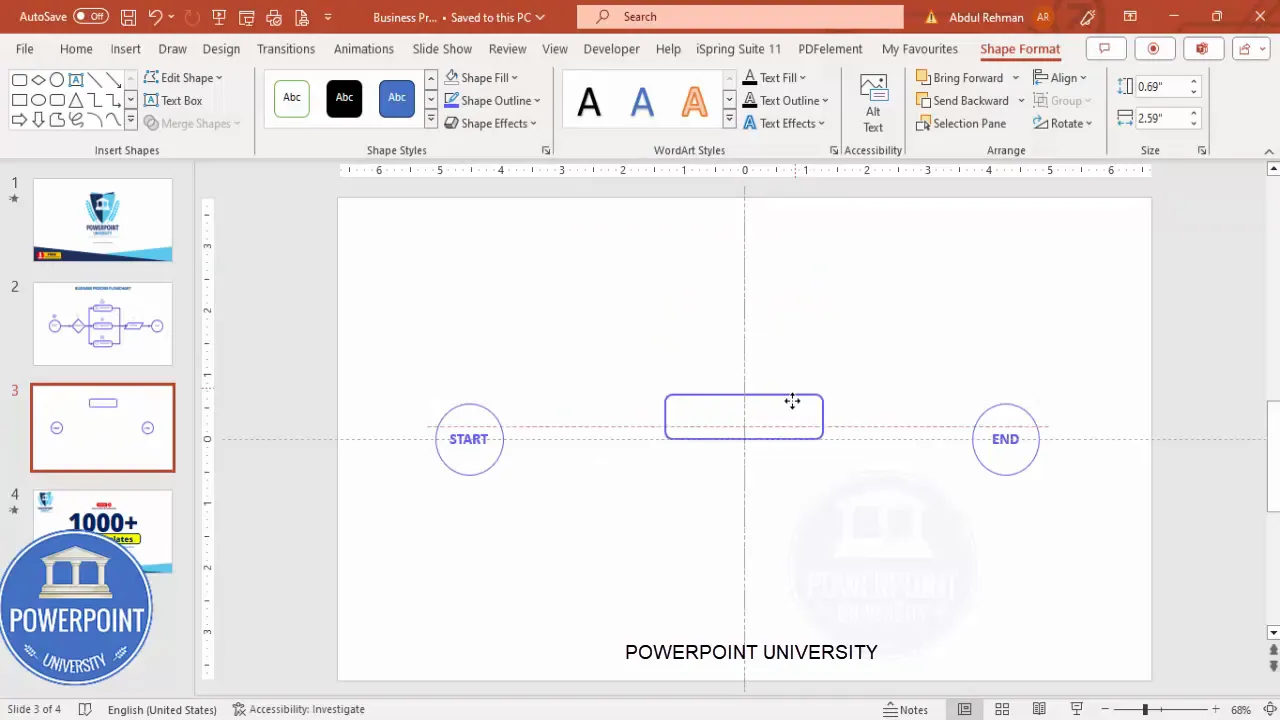This screenshot has width=1280, height=720.
Task: Switch to the Design tab
Action: (x=221, y=49)
